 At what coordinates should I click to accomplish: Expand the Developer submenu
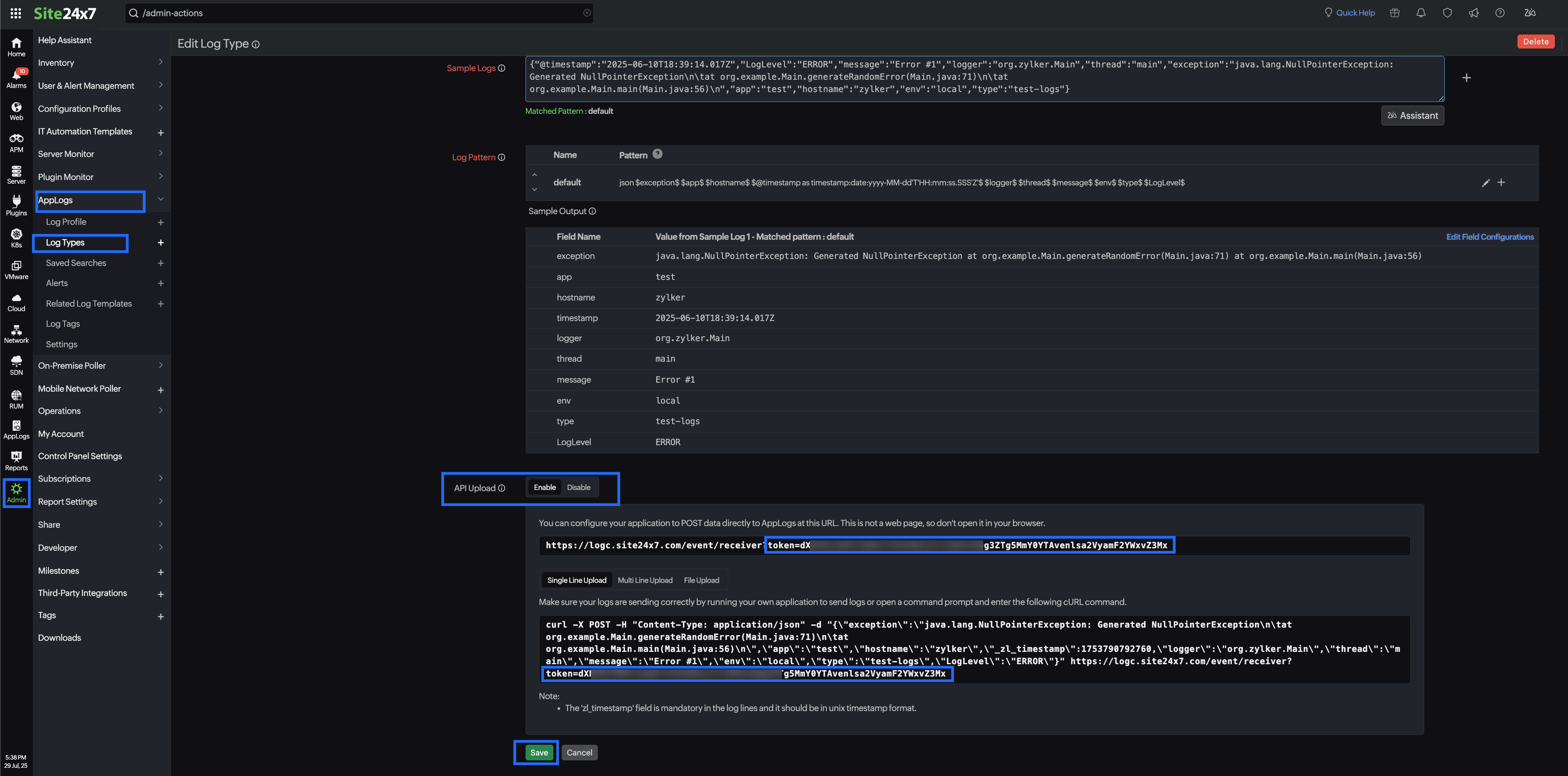(x=161, y=547)
